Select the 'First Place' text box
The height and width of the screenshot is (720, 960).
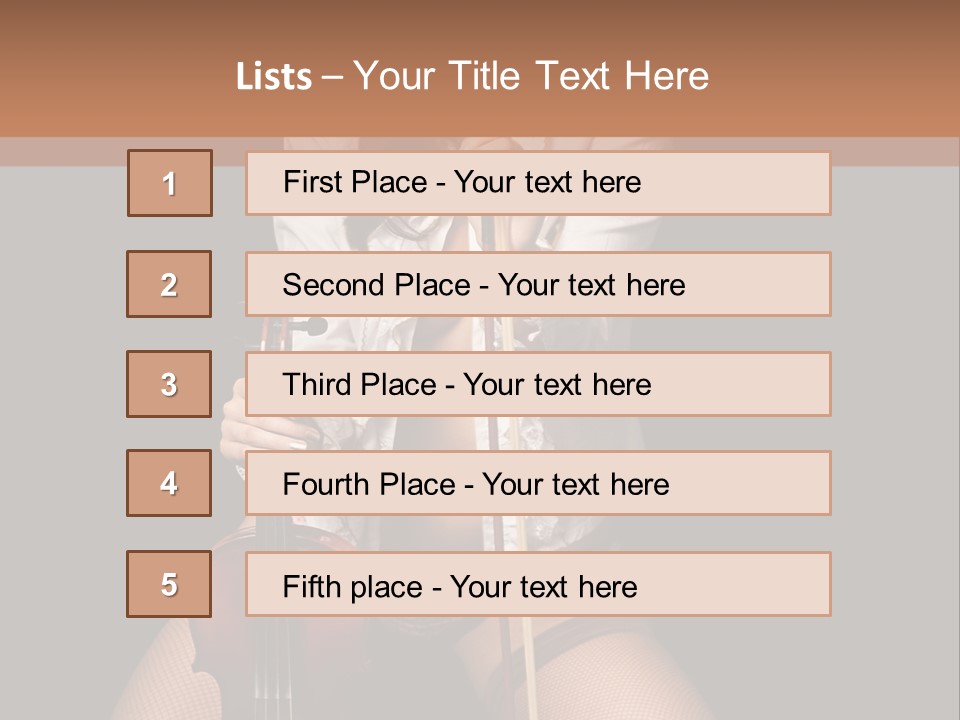538,183
